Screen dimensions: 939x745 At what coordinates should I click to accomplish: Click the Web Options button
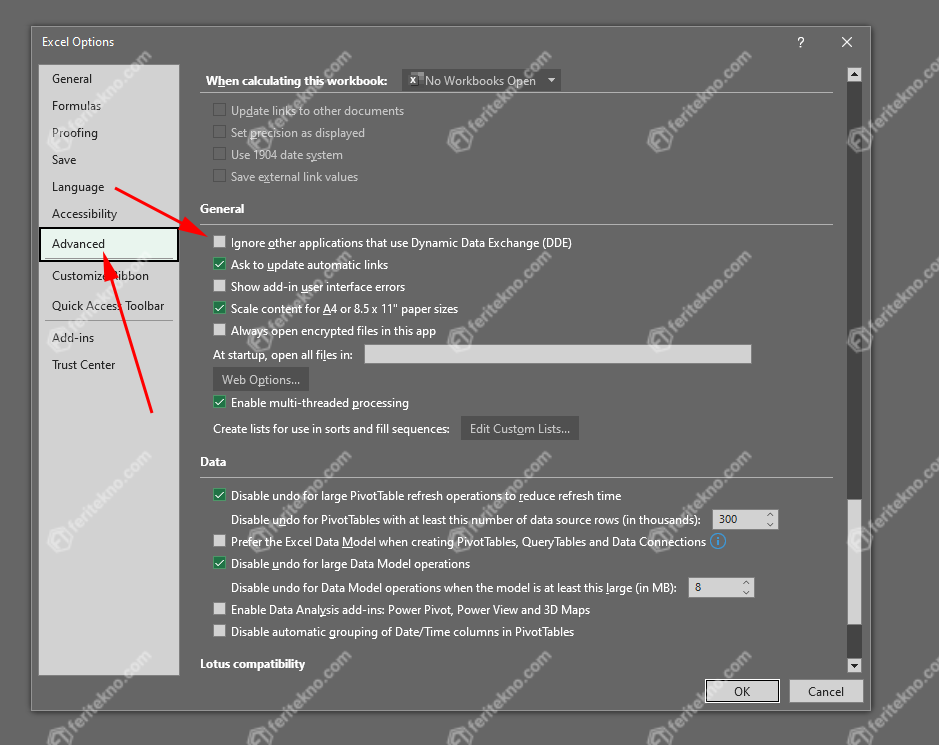click(261, 380)
